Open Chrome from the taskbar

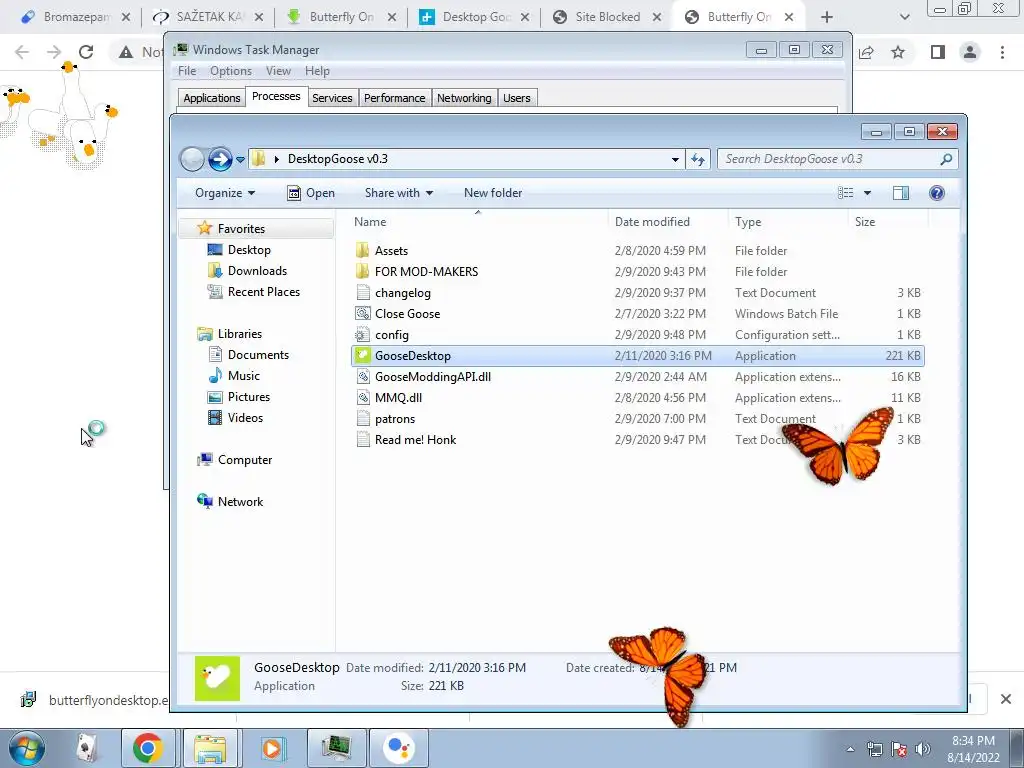[148, 748]
